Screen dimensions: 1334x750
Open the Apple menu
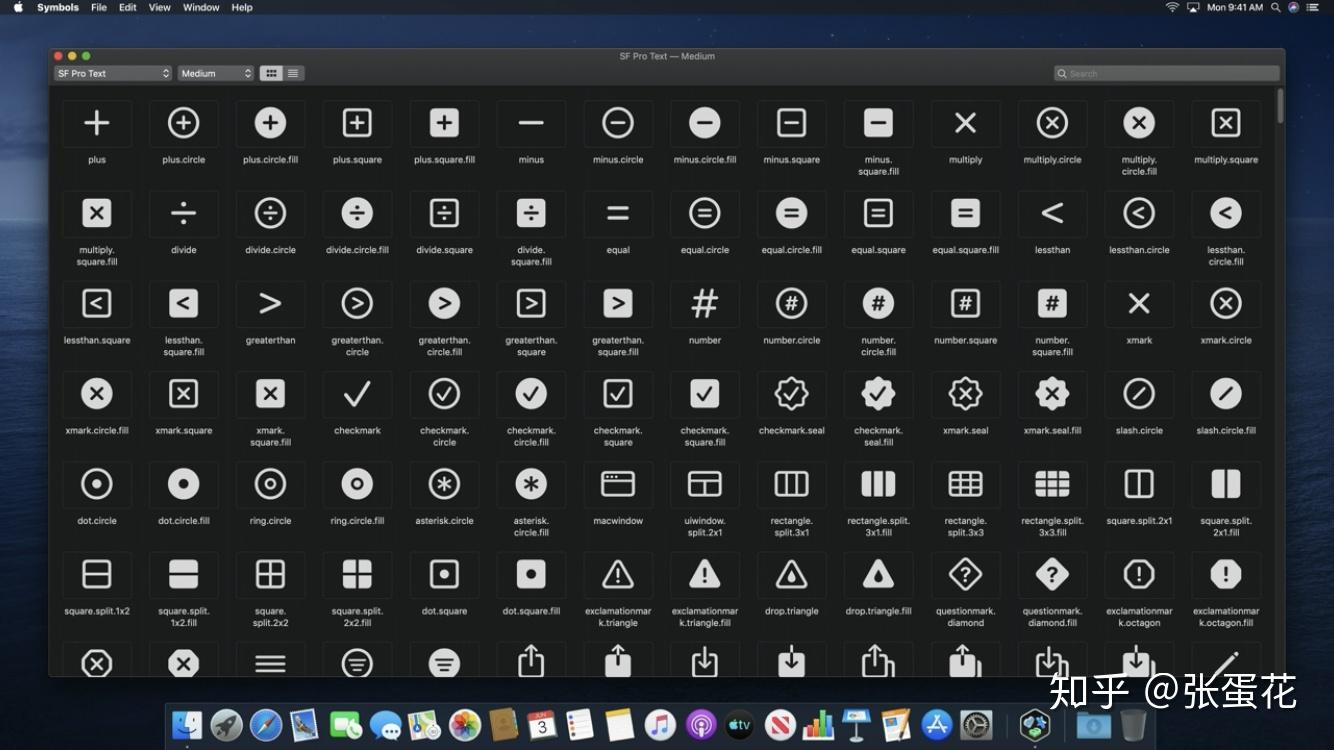coord(18,7)
